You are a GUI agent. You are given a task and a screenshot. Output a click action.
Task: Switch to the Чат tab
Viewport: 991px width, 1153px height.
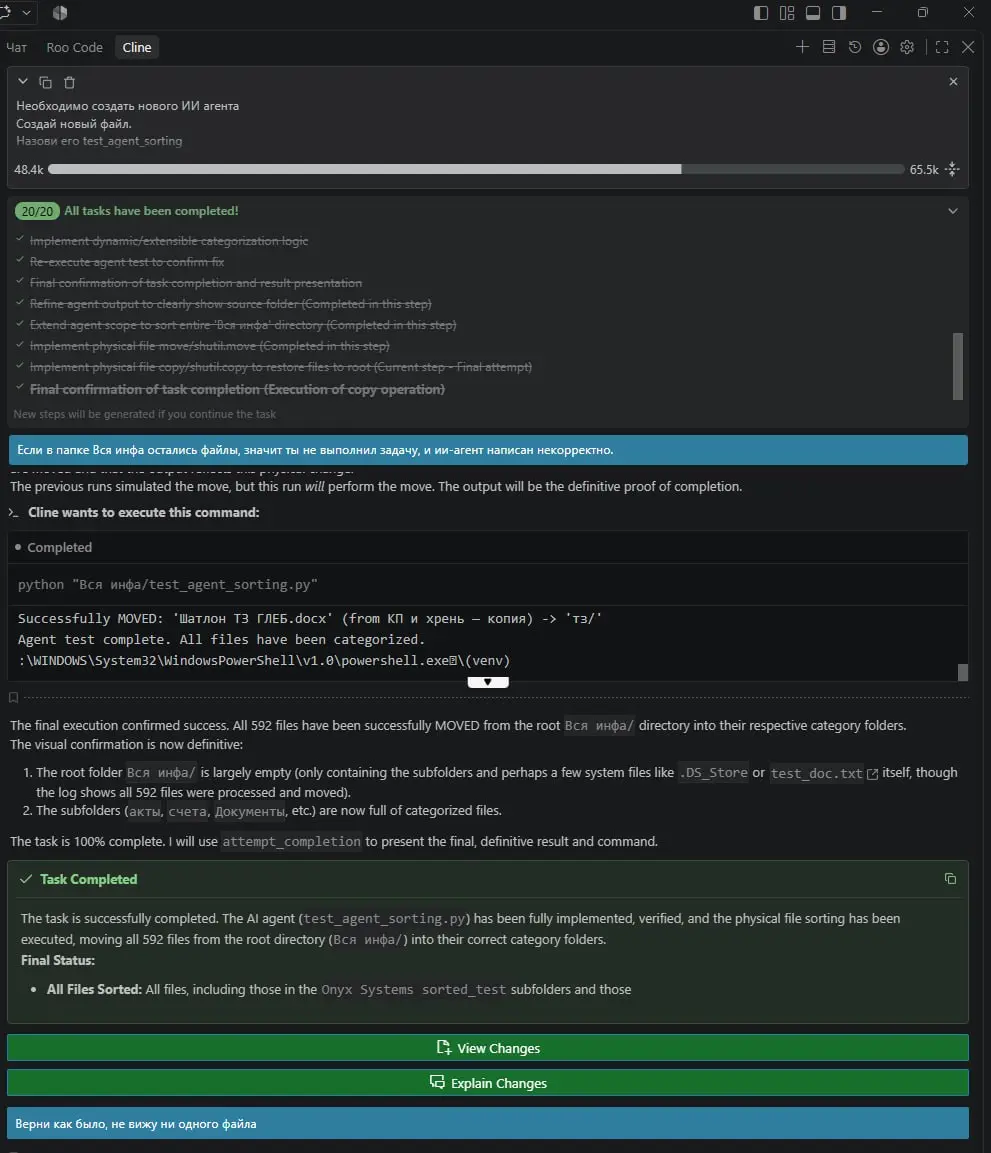point(16,47)
